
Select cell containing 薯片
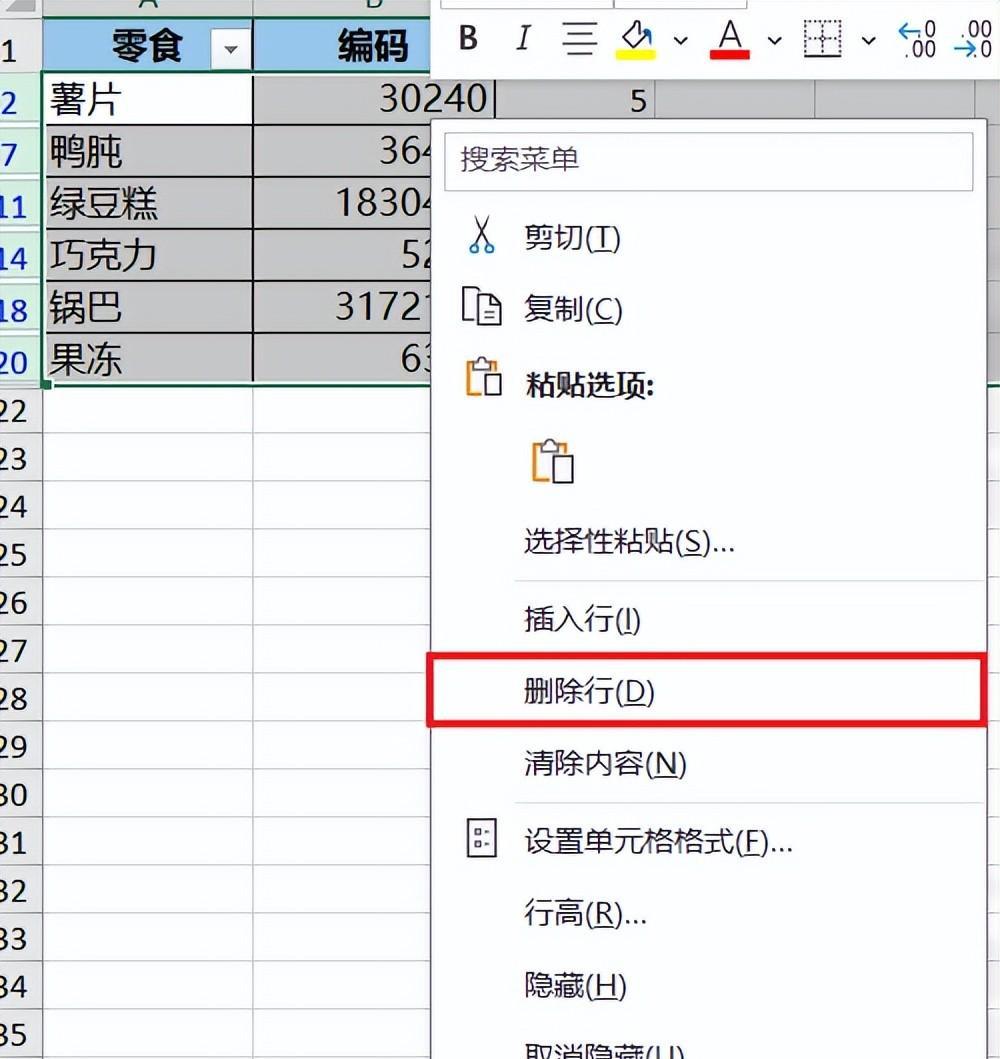[x=147, y=99]
